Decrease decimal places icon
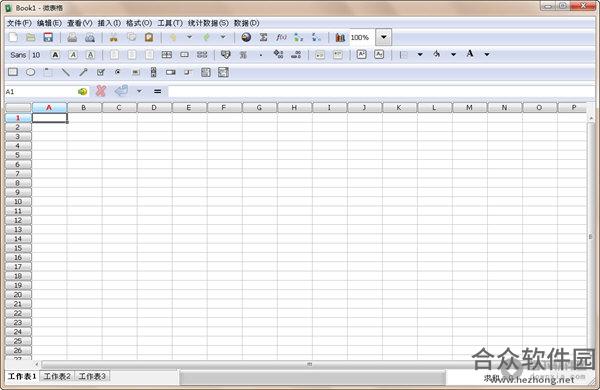600x390 pixels. pos(296,54)
